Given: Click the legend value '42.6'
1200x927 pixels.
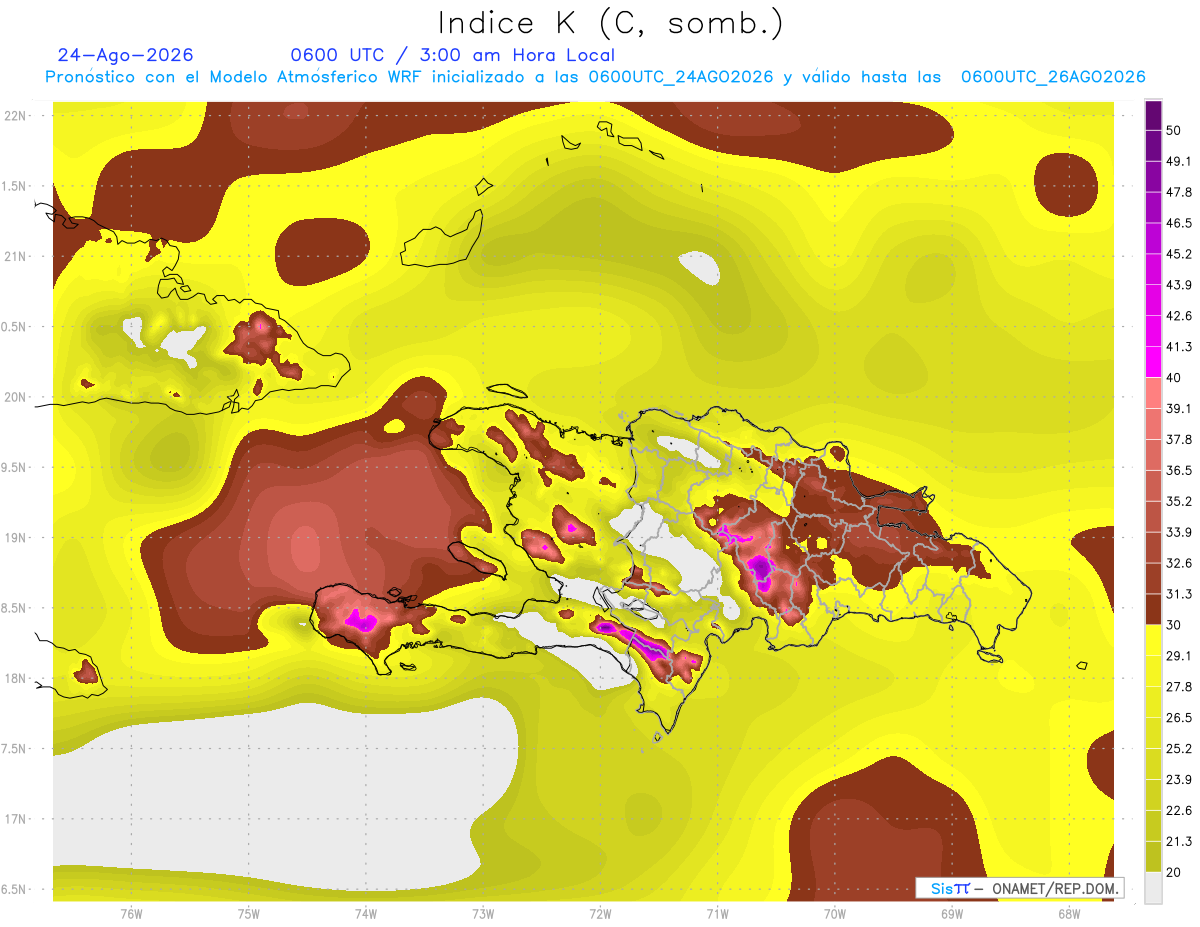Looking at the screenshot, I should point(1179,316).
